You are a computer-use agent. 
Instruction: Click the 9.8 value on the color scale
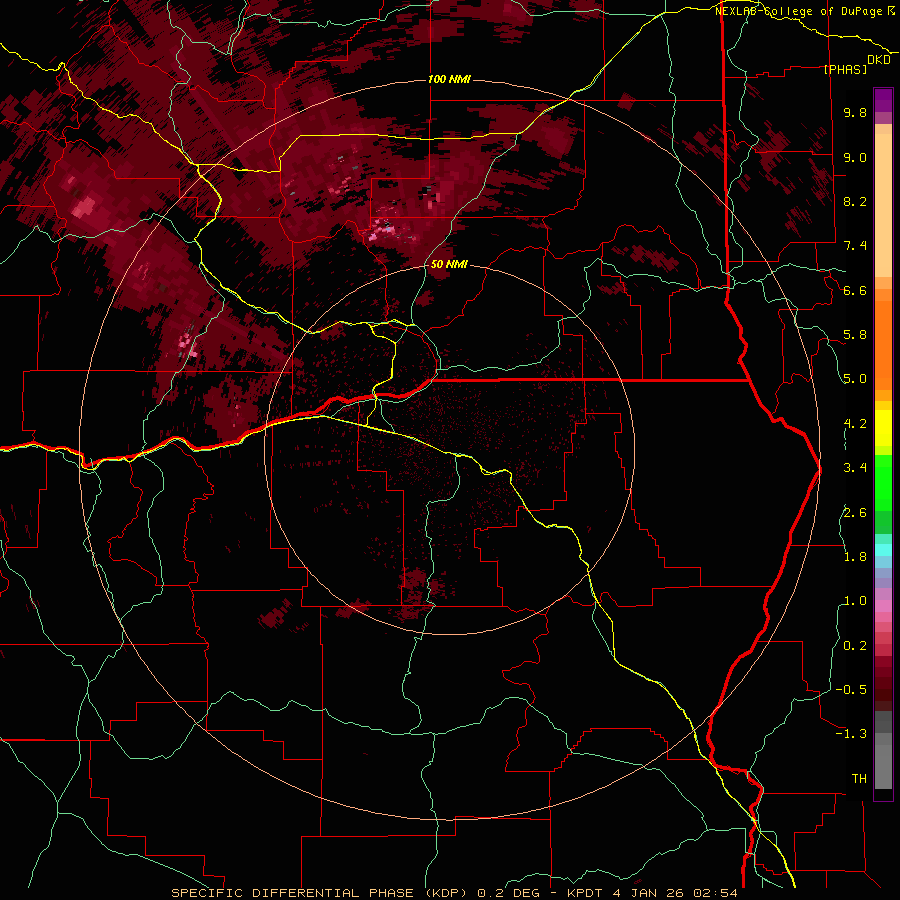(x=855, y=112)
